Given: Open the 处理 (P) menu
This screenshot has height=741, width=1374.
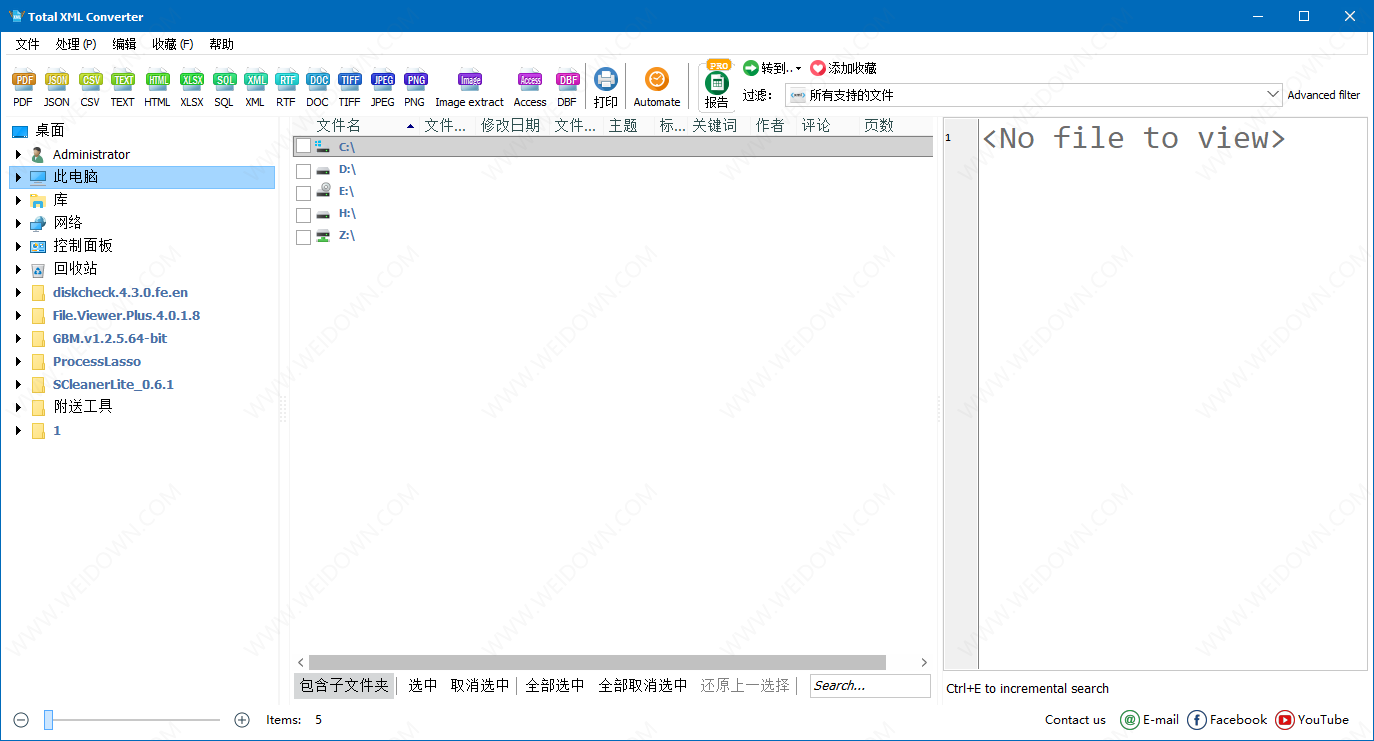Looking at the screenshot, I should pyautogui.click(x=76, y=44).
